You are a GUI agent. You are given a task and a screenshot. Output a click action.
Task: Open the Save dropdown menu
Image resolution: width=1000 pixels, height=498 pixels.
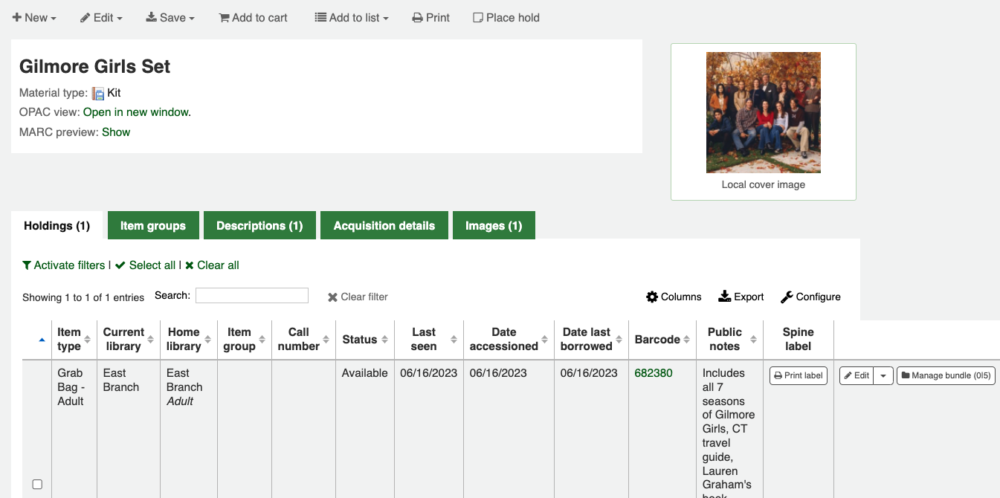tap(170, 18)
